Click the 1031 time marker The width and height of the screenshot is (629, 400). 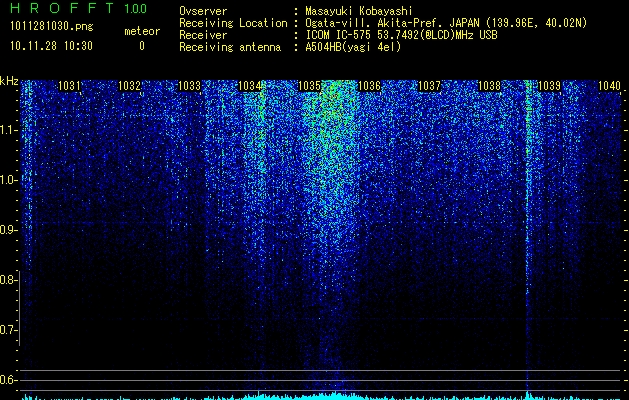[x=69, y=85]
